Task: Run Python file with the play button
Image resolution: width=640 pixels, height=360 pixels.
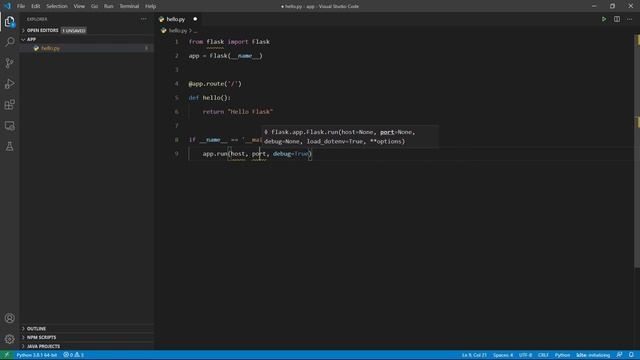Action: (x=604, y=19)
